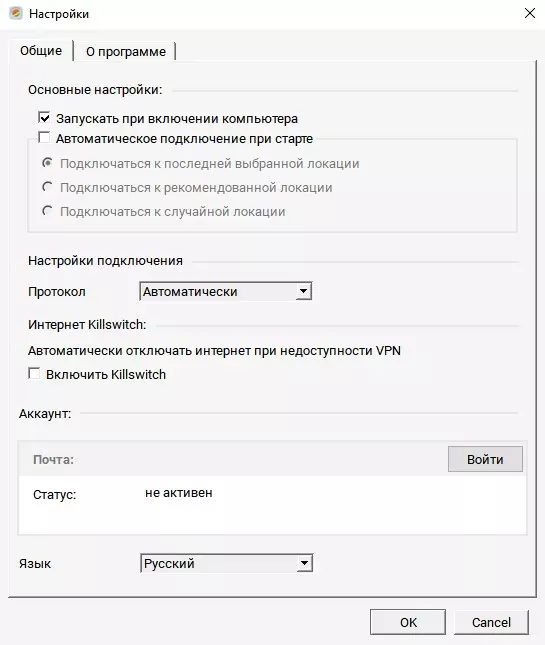
Task: Click the app icon in title bar
Action: coord(16,14)
